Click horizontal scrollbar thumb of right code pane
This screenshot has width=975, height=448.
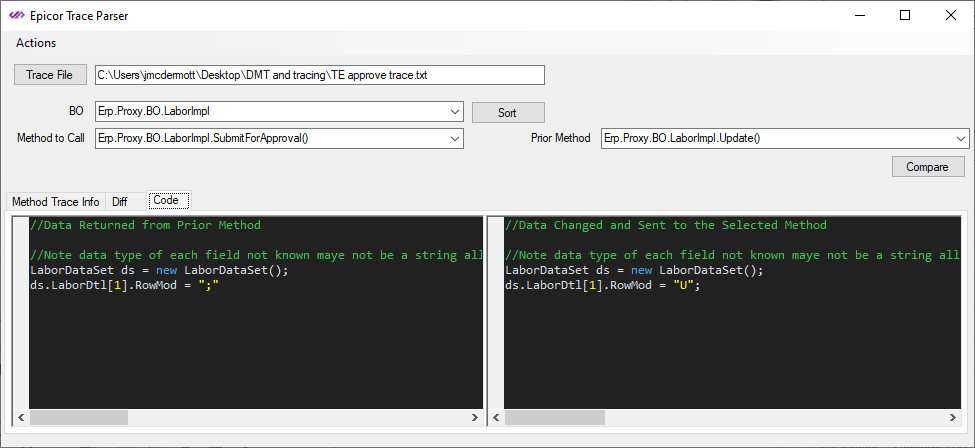555,417
